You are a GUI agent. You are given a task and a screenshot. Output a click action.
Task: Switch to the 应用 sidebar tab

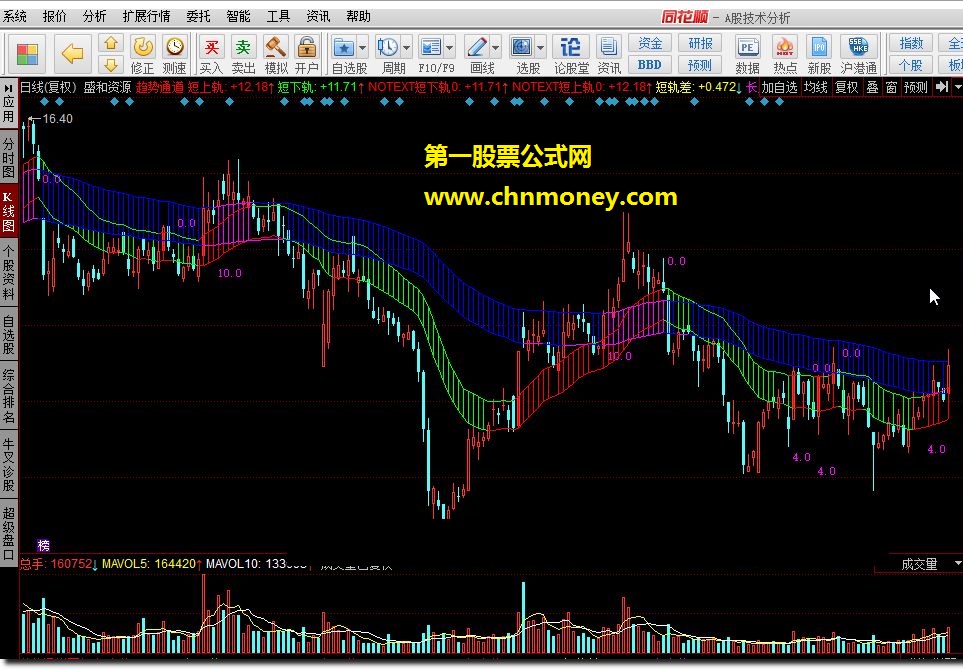tap(9, 109)
